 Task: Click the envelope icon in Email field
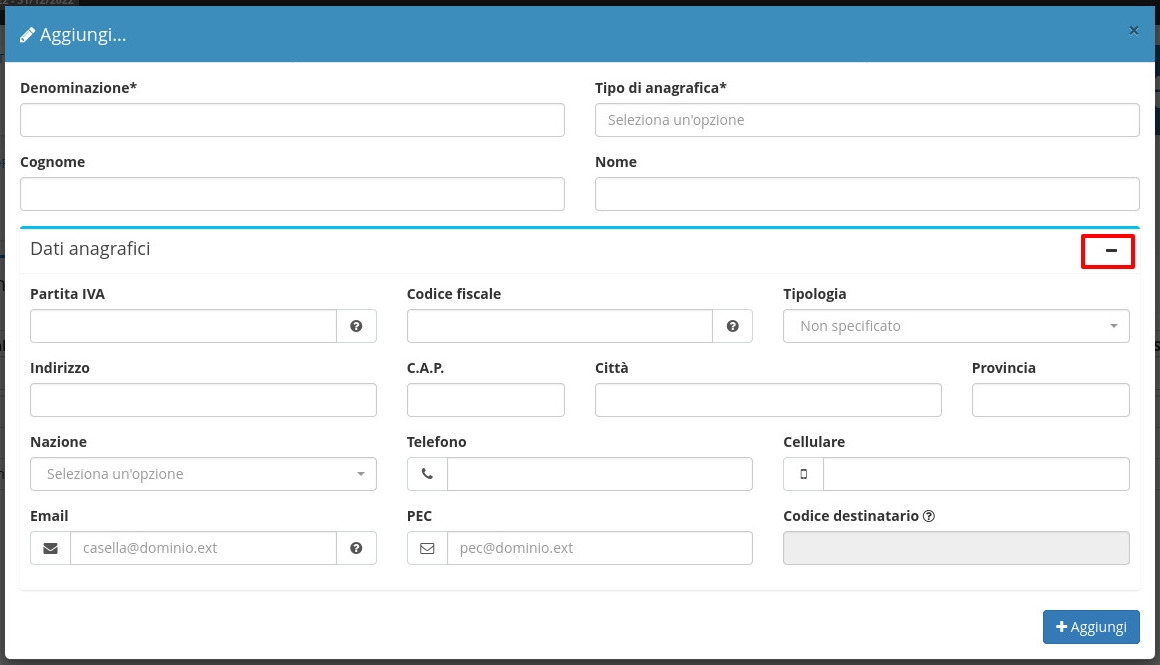pos(51,548)
